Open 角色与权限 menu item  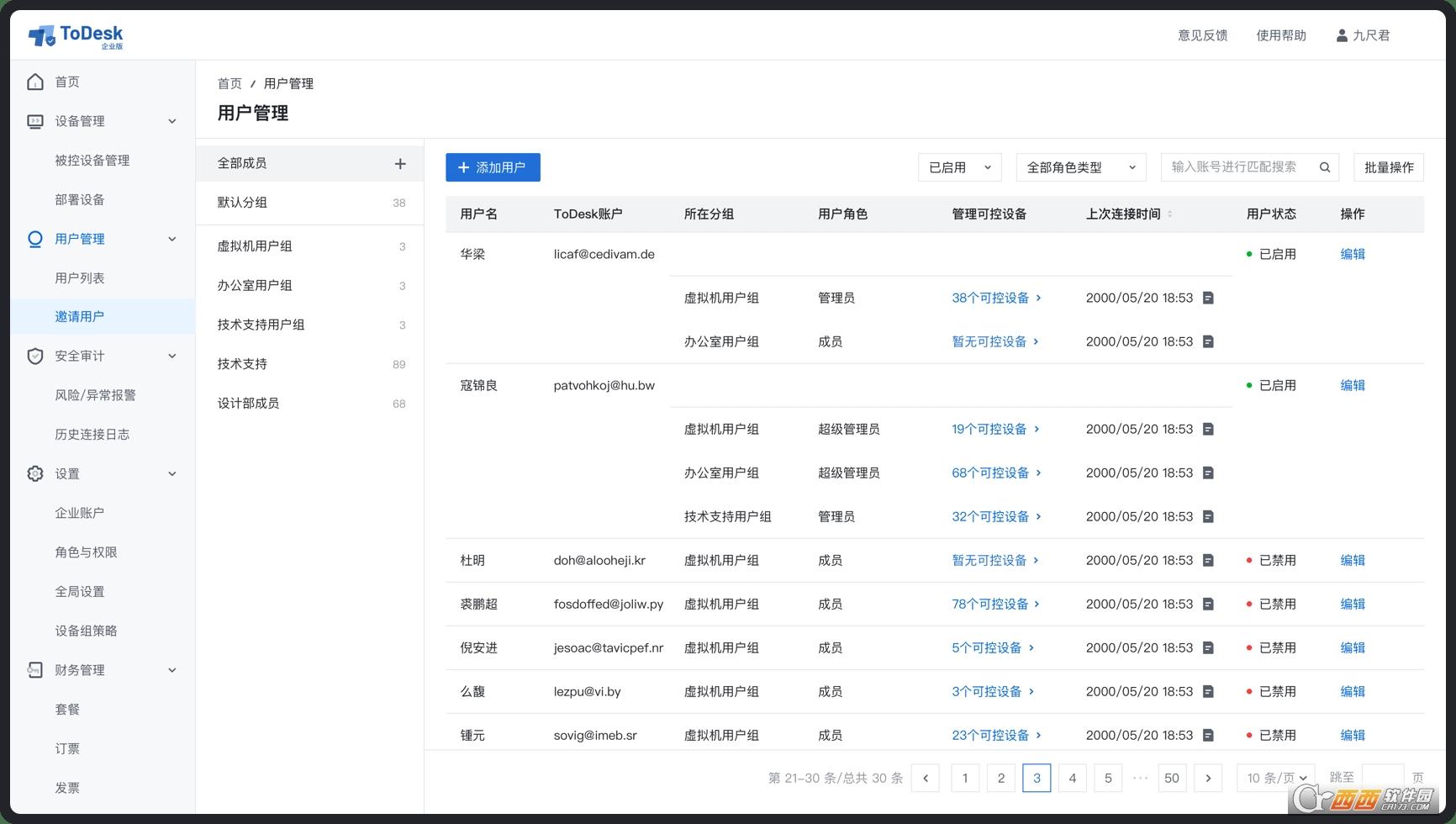(86, 552)
